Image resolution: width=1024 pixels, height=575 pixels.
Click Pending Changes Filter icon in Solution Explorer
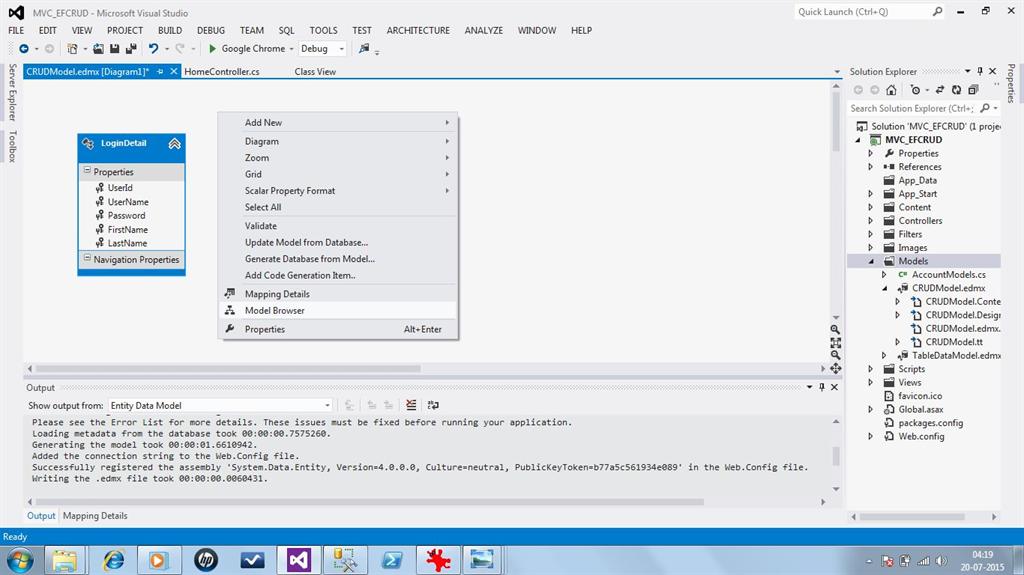(x=916, y=90)
